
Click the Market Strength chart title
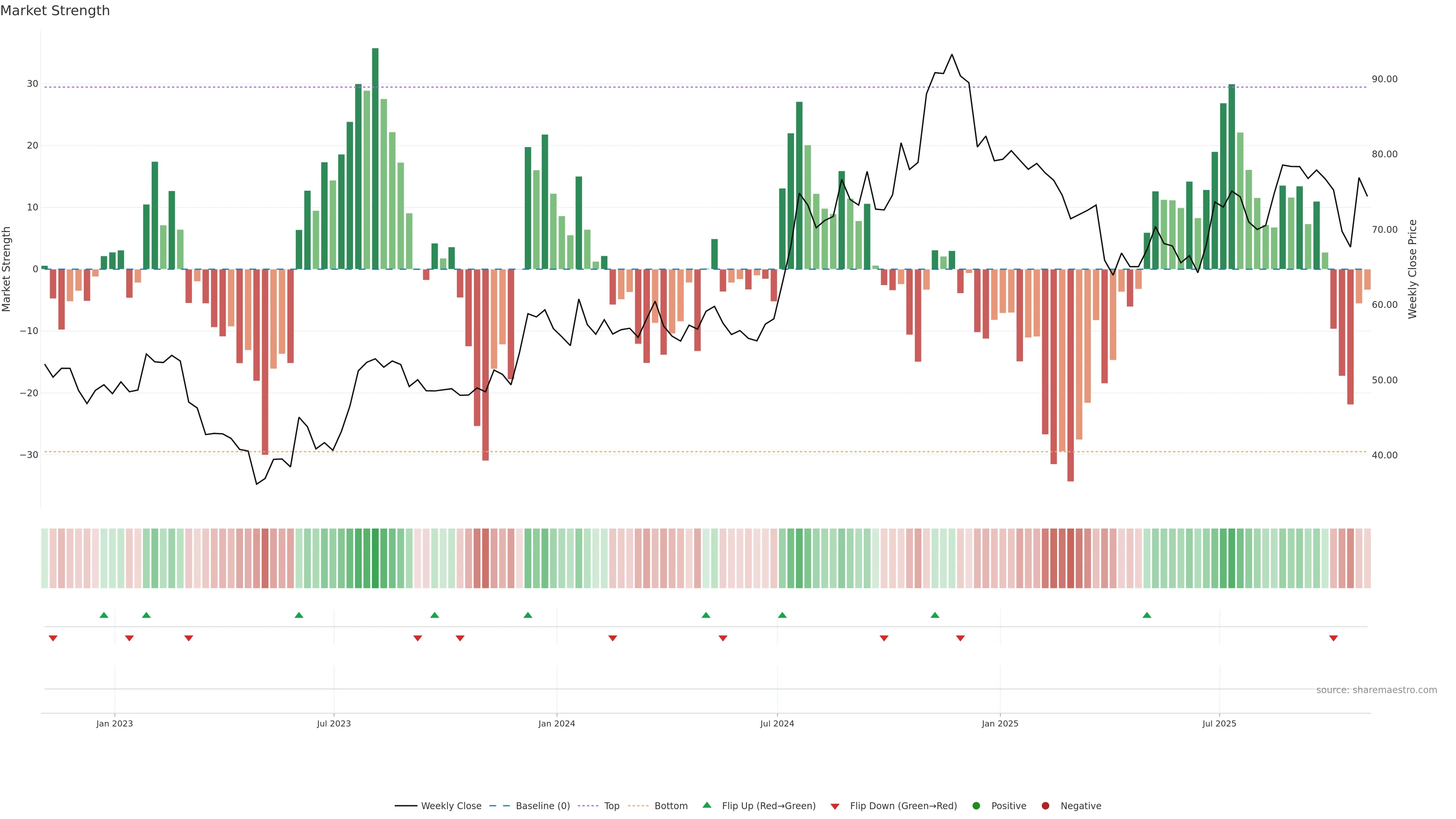pyautogui.click(x=55, y=11)
